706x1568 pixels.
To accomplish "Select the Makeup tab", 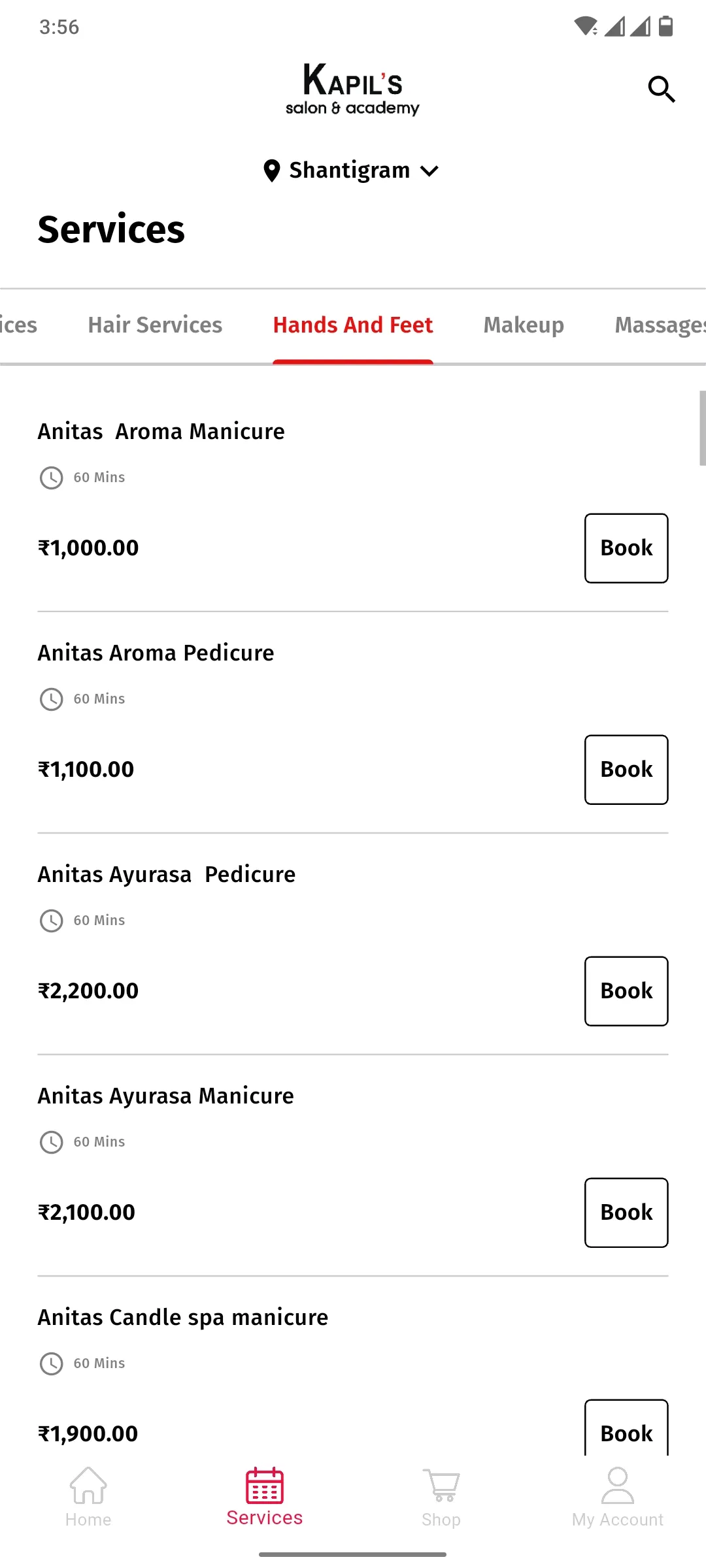I will pyautogui.click(x=524, y=325).
